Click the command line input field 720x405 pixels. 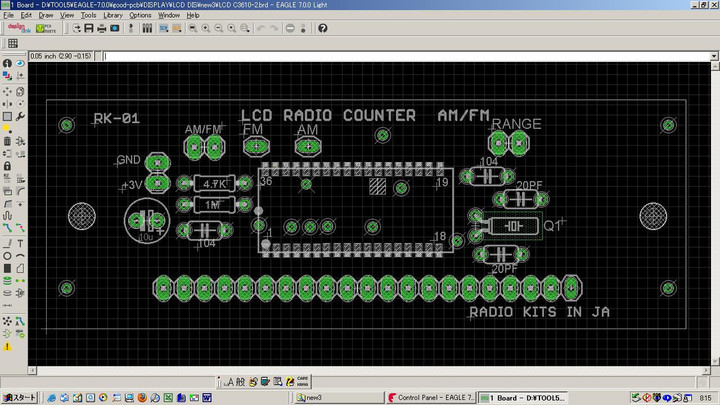(x=400, y=56)
